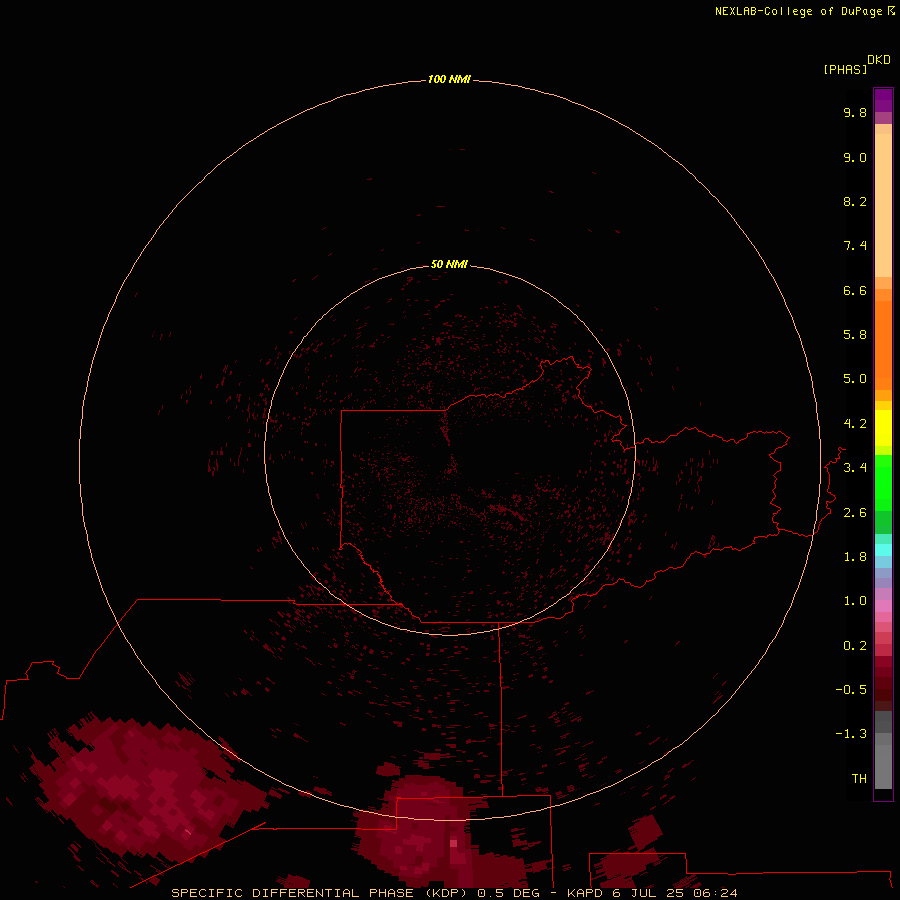Pick the cyan segment of the color bar

883,550
